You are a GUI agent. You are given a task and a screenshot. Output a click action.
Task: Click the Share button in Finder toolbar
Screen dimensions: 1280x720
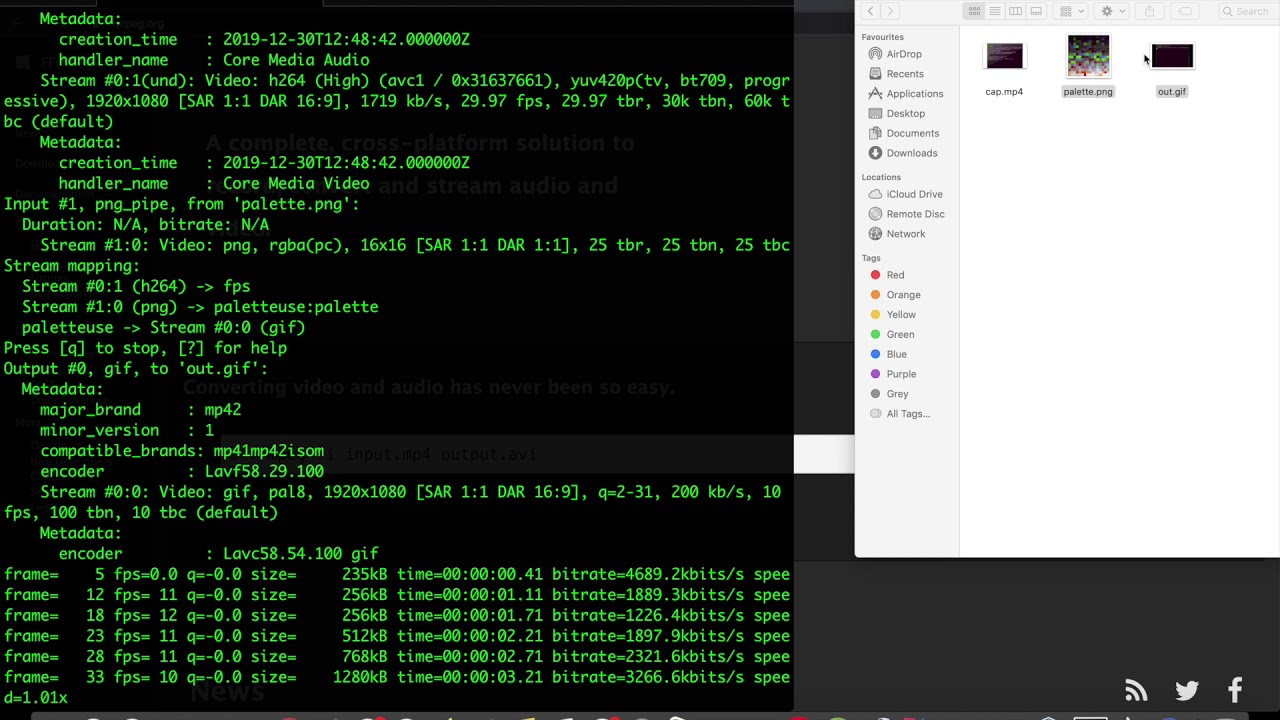[1149, 11]
